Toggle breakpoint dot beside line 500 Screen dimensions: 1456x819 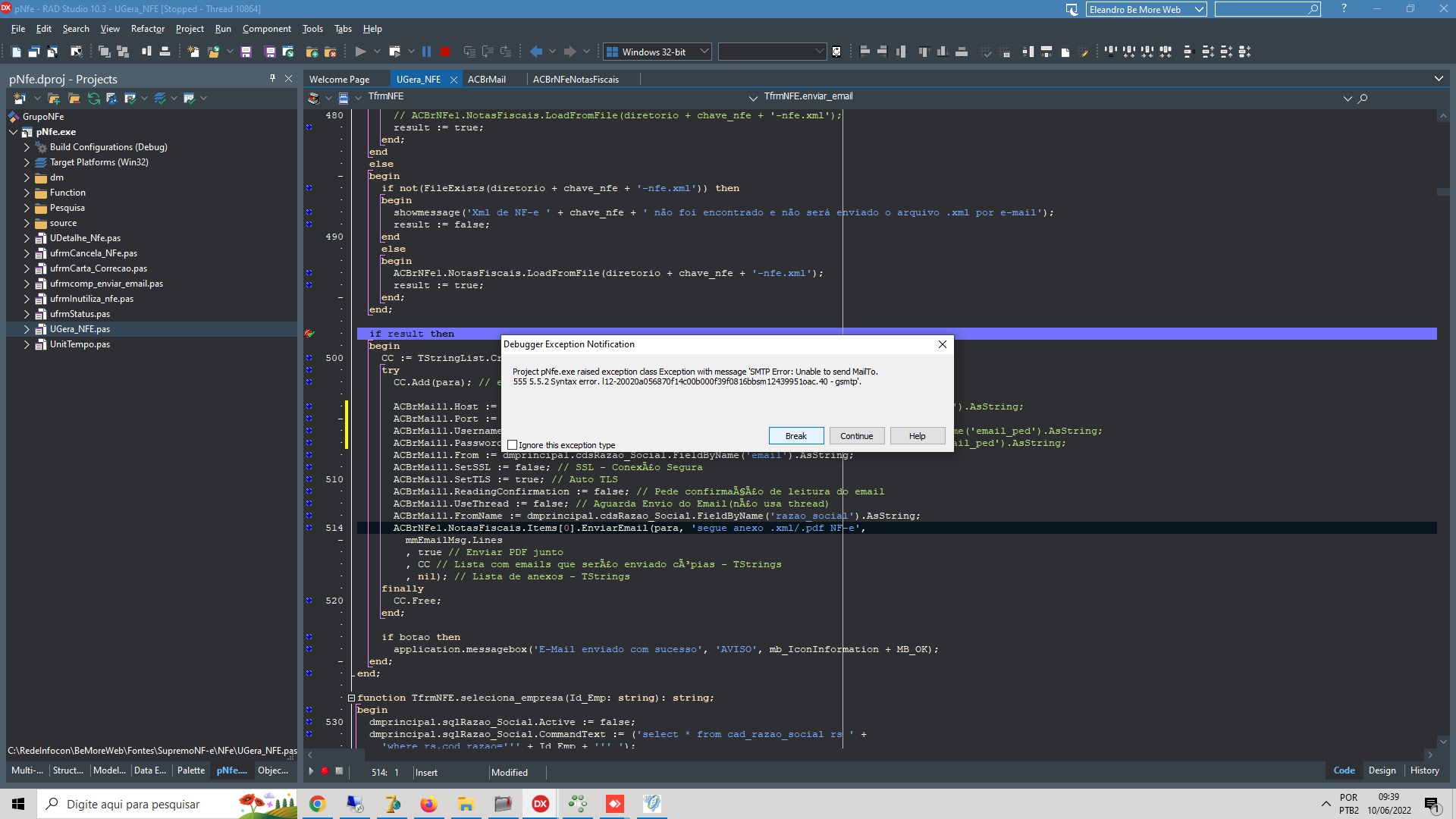(x=309, y=358)
